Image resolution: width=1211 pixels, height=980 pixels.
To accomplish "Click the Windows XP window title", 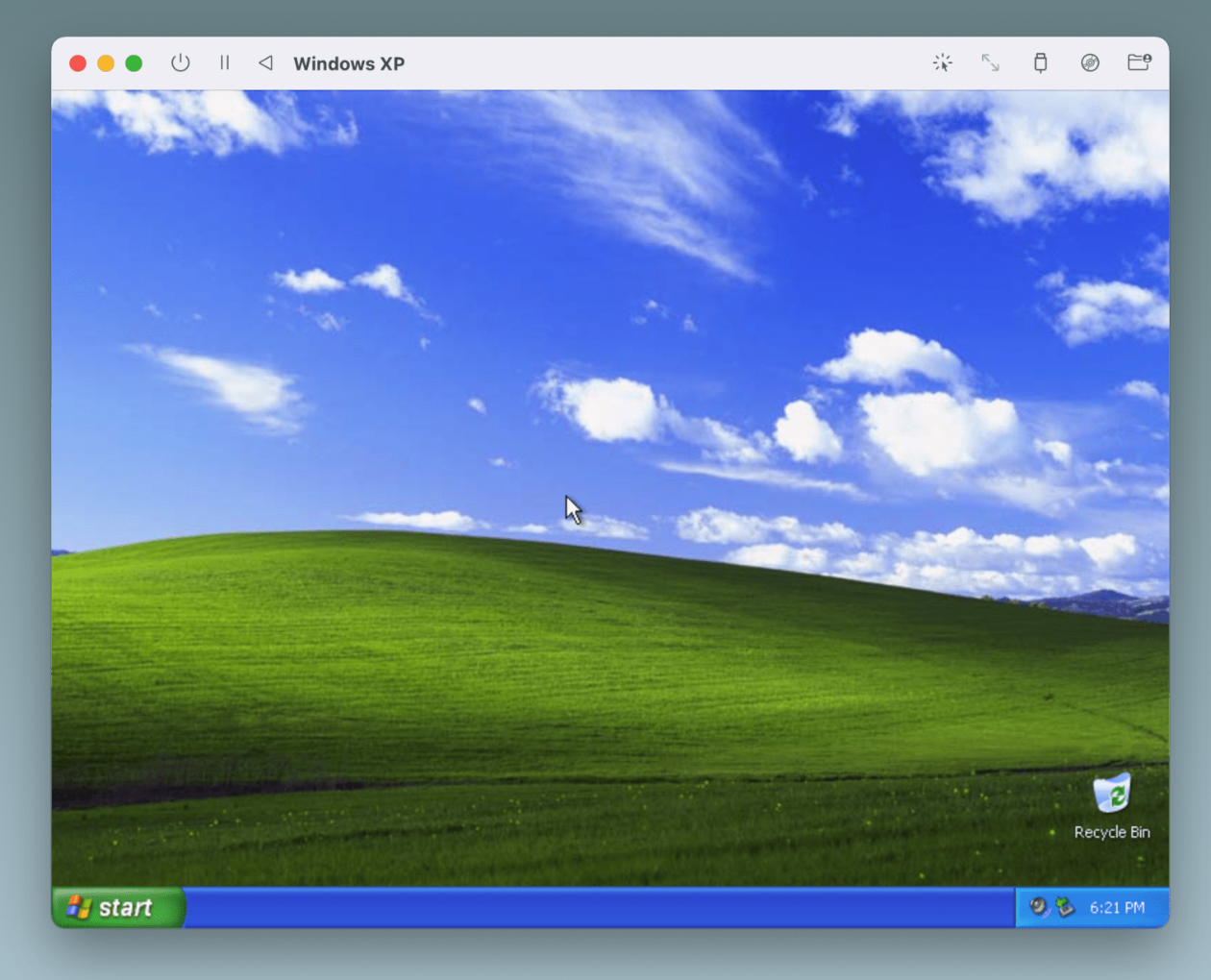I will [x=349, y=63].
